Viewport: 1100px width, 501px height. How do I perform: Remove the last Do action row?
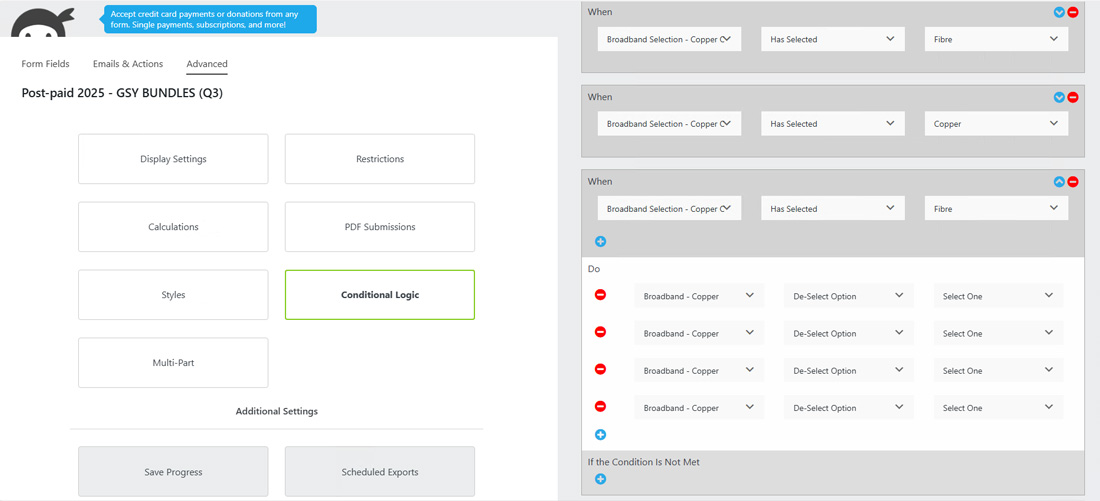(x=600, y=407)
